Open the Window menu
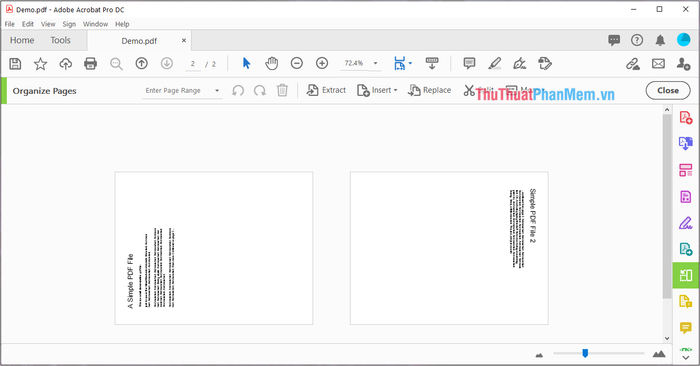Viewport: 700px width, 366px height. click(95, 24)
